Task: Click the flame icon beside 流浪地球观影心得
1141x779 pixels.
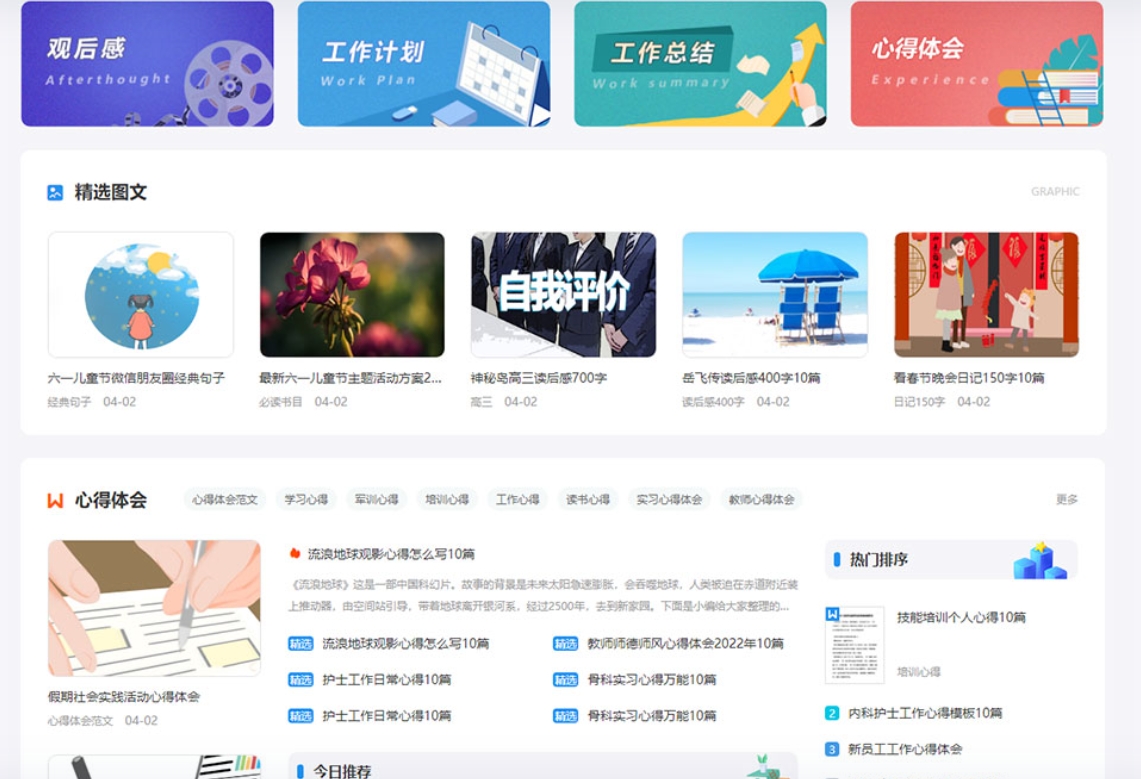Action: pyautogui.click(x=295, y=554)
